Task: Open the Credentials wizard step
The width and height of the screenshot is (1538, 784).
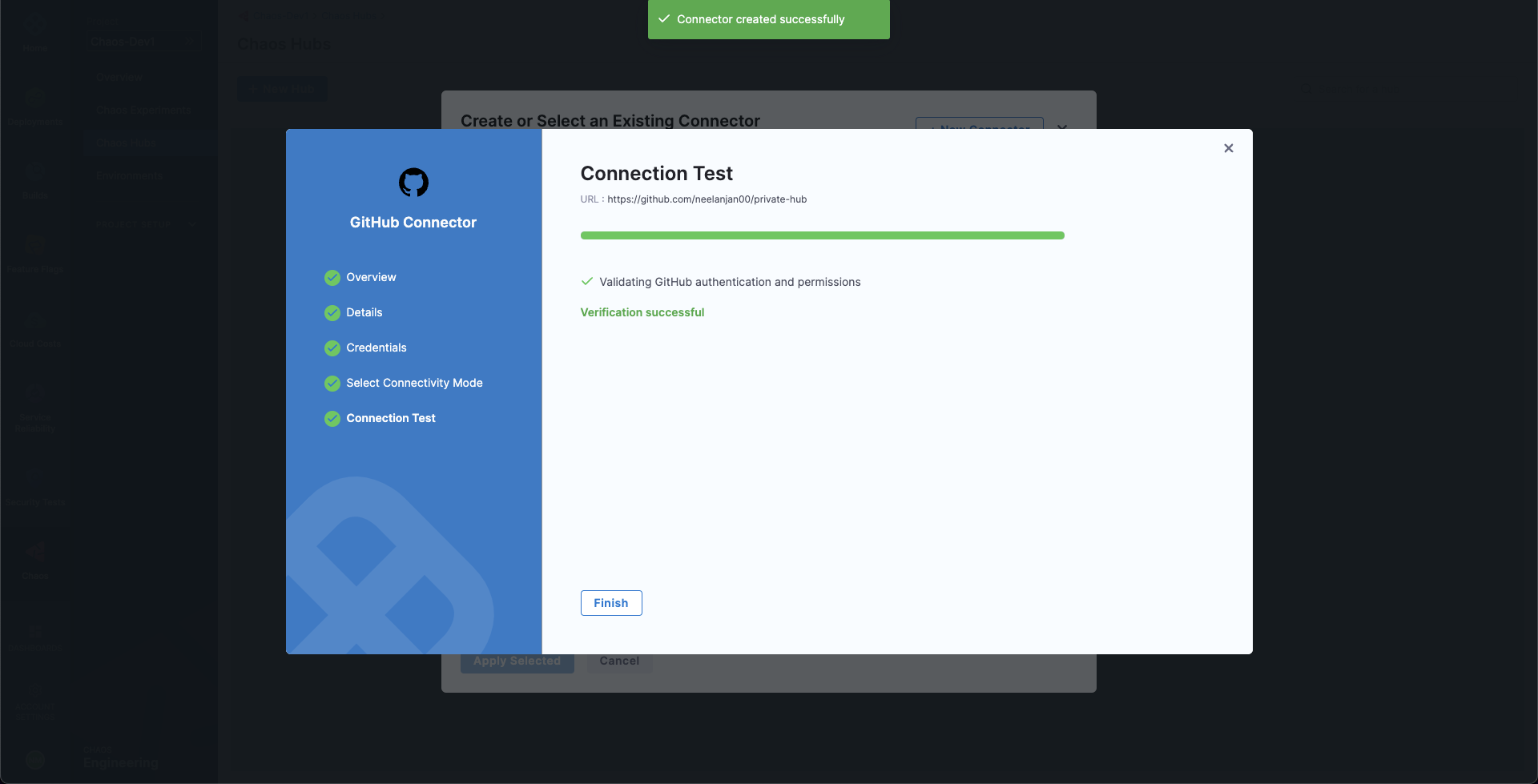Action: (x=376, y=348)
